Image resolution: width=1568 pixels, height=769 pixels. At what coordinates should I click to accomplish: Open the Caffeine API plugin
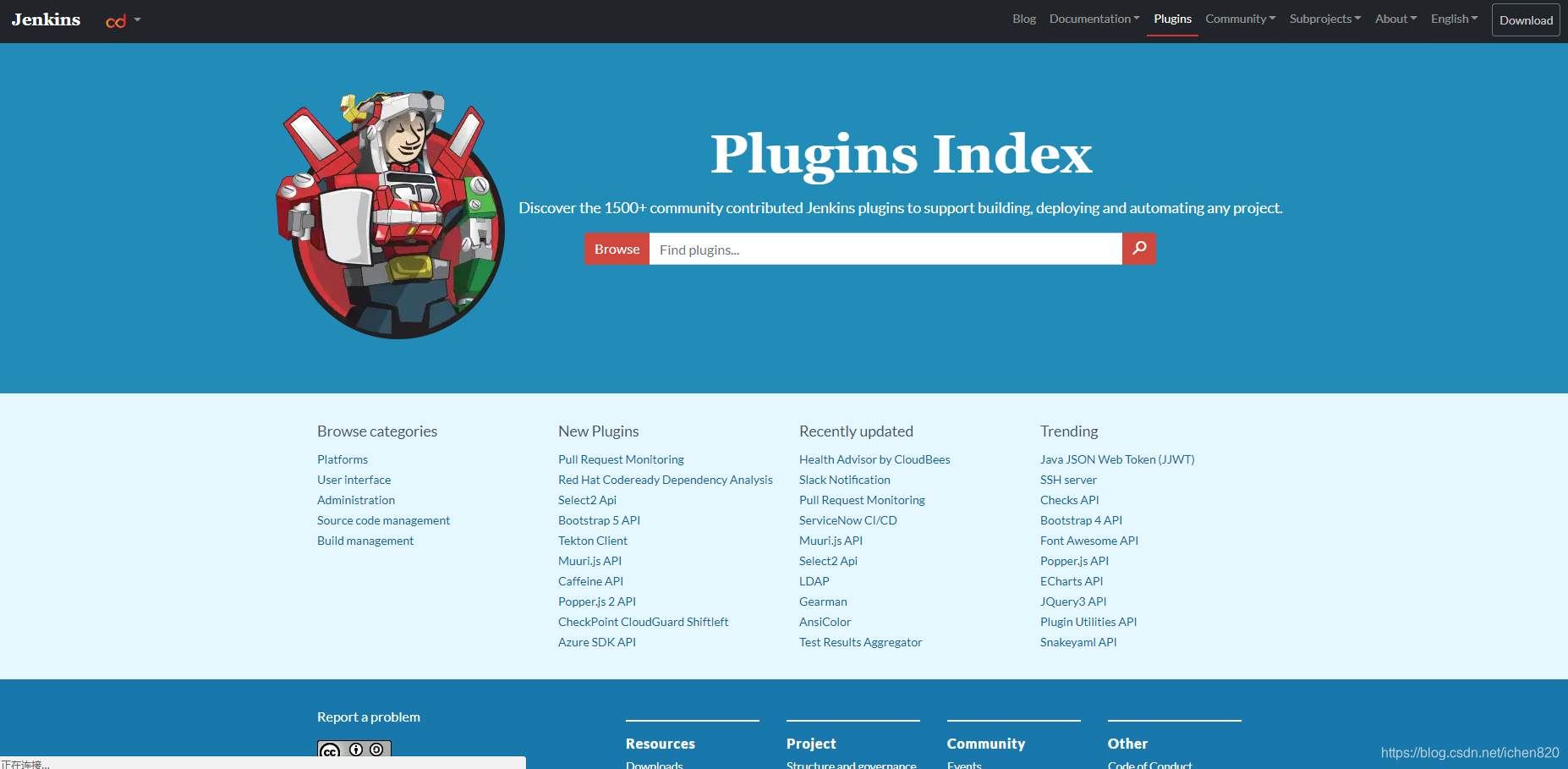coord(590,581)
